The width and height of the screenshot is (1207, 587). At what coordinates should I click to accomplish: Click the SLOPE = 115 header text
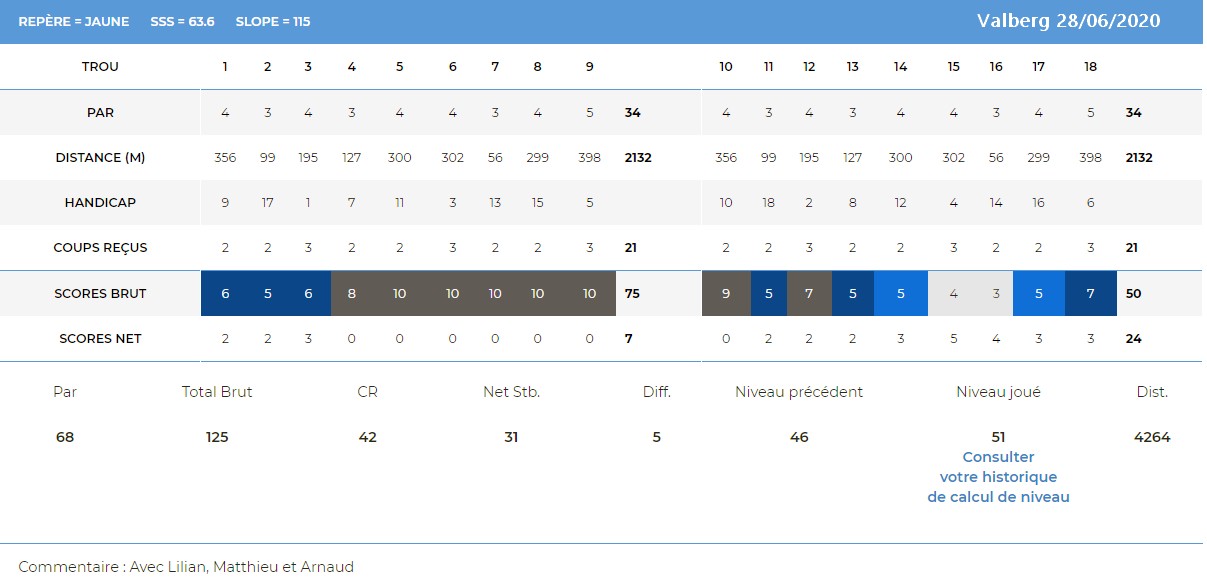pos(272,21)
